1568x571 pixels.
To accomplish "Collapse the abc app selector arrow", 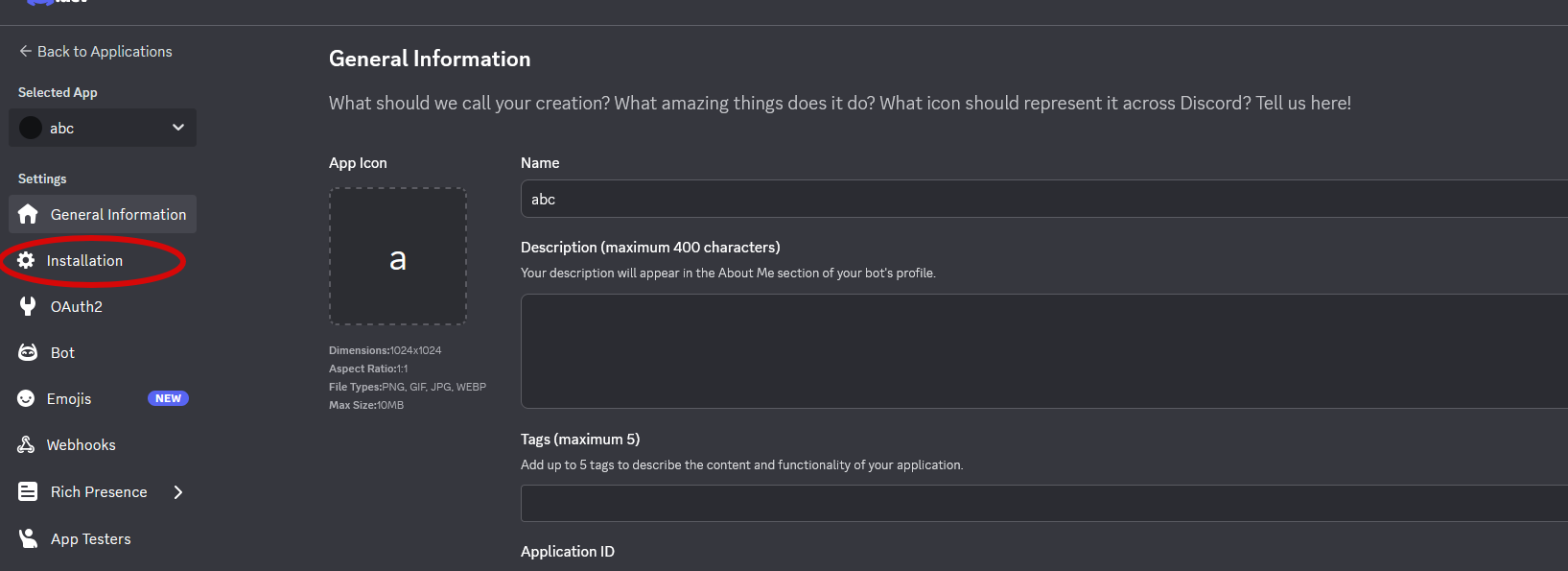I will click(x=177, y=127).
